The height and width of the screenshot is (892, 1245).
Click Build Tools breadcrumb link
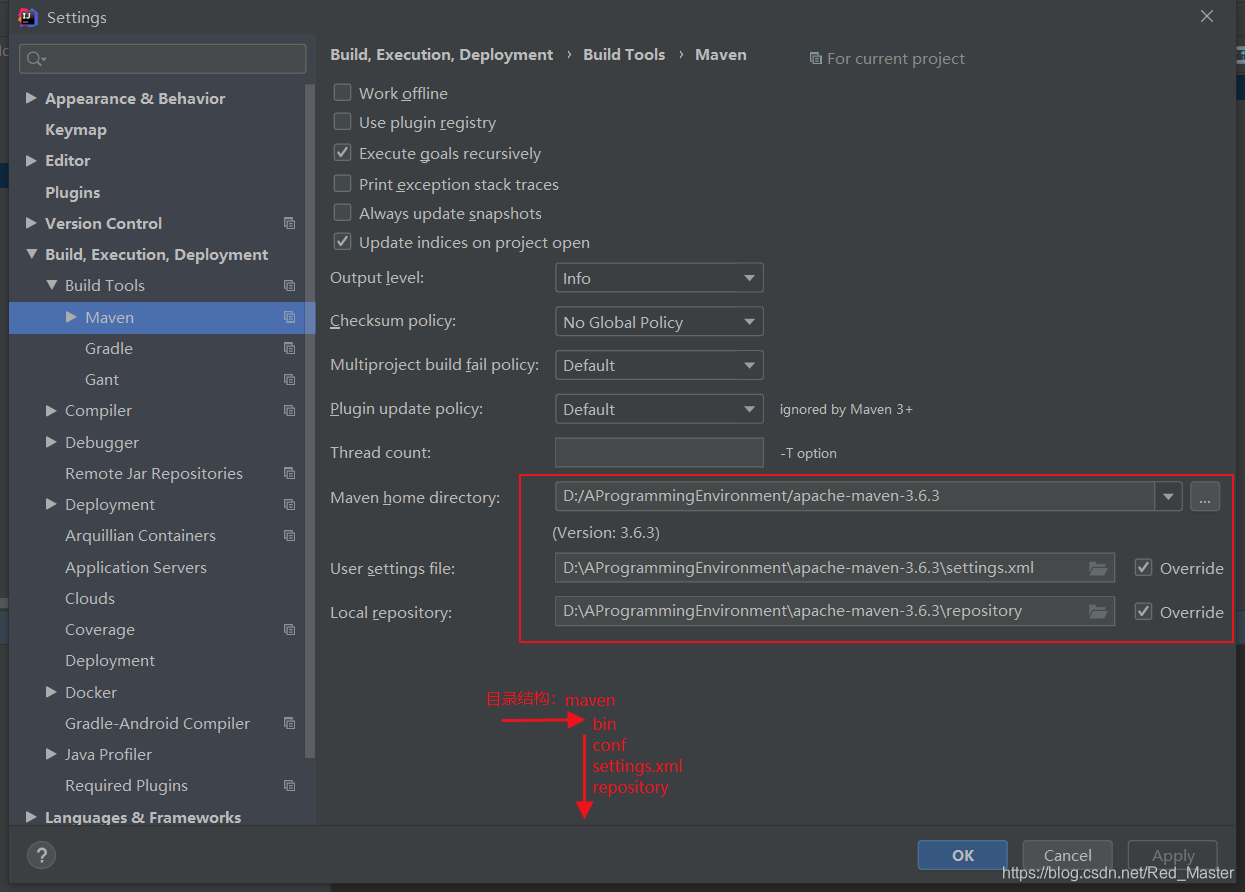624,55
